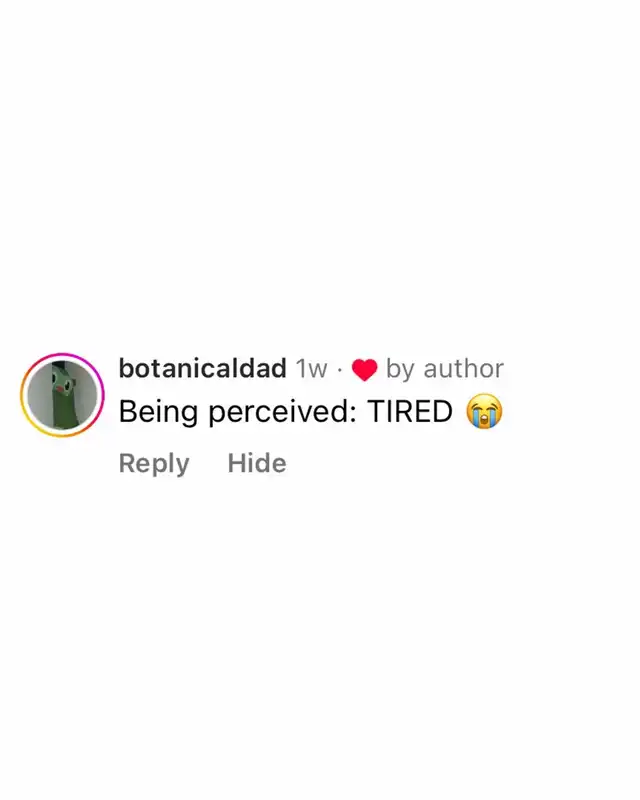The height and width of the screenshot is (800, 640).
Task: Select the 'by author' label
Action: coord(445,369)
